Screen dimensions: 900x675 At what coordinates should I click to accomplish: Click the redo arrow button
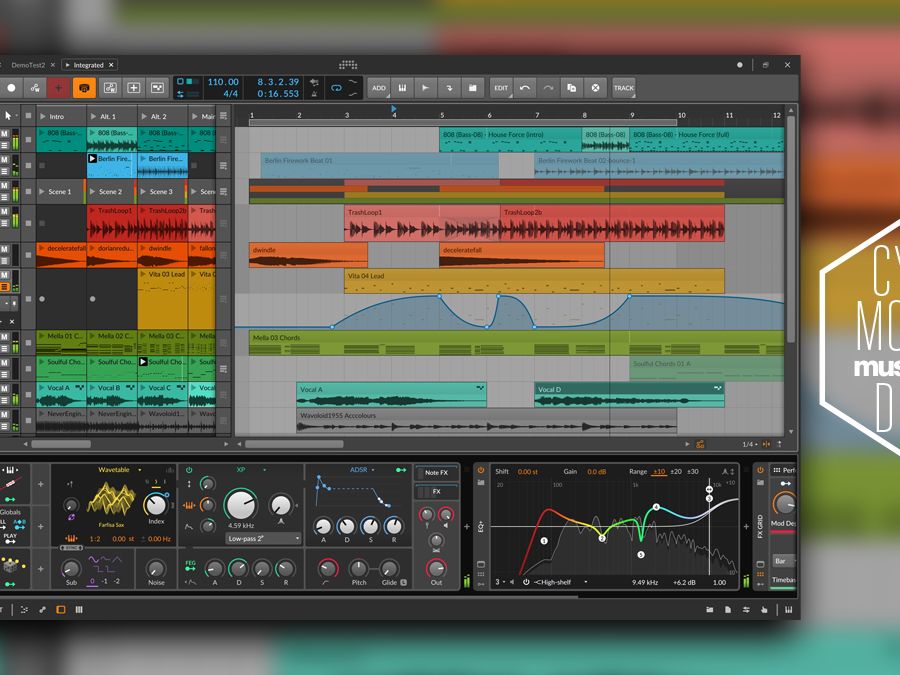click(x=548, y=88)
